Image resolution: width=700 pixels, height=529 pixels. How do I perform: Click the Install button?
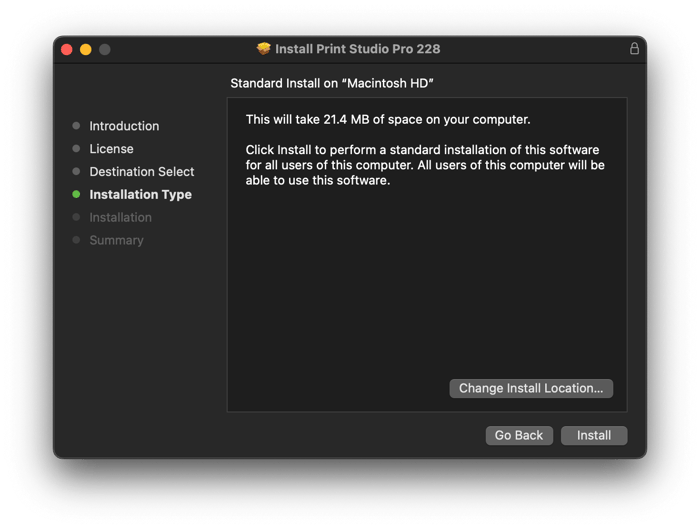594,435
